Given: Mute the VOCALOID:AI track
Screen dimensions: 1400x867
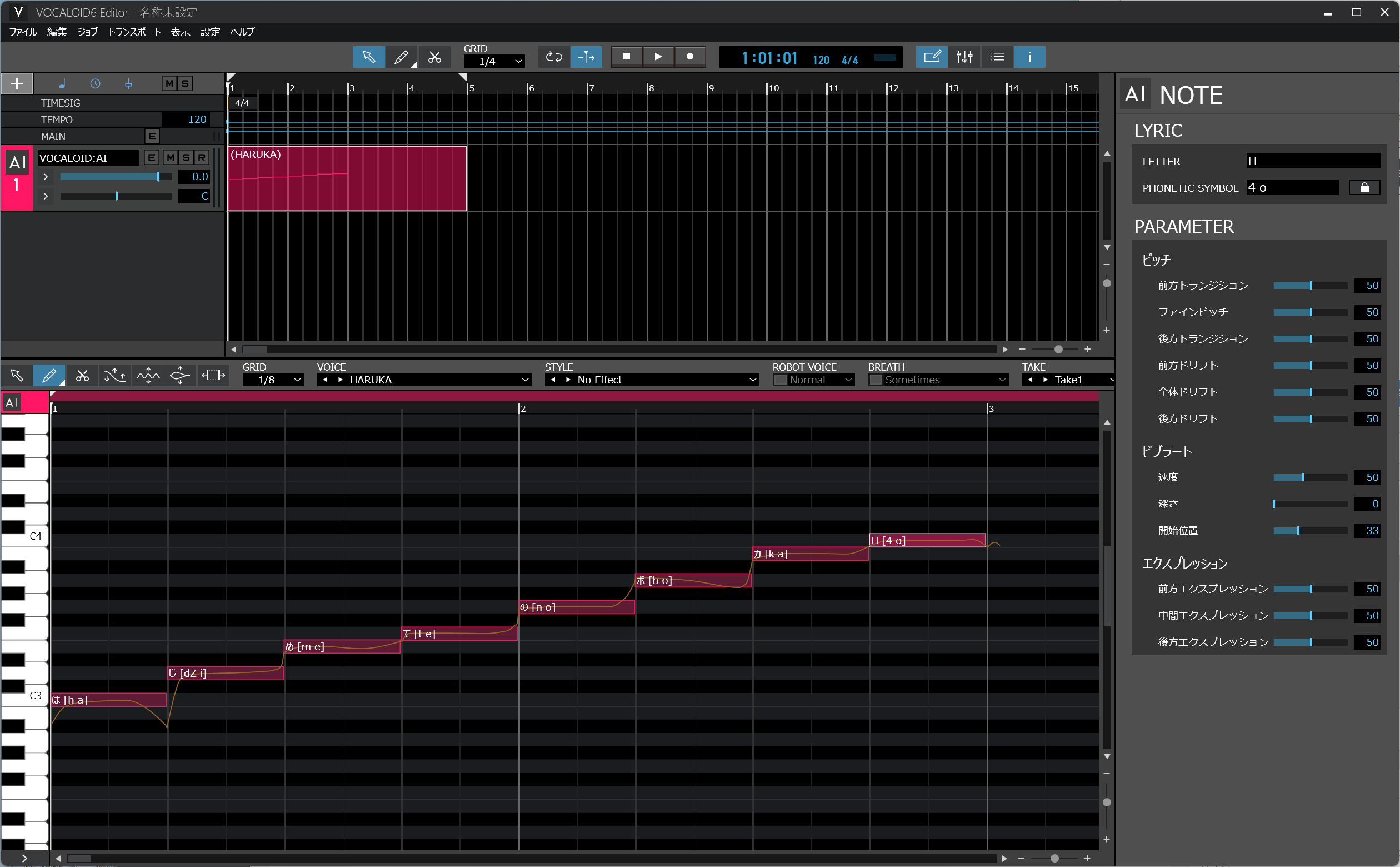Looking at the screenshot, I should 170,157.
